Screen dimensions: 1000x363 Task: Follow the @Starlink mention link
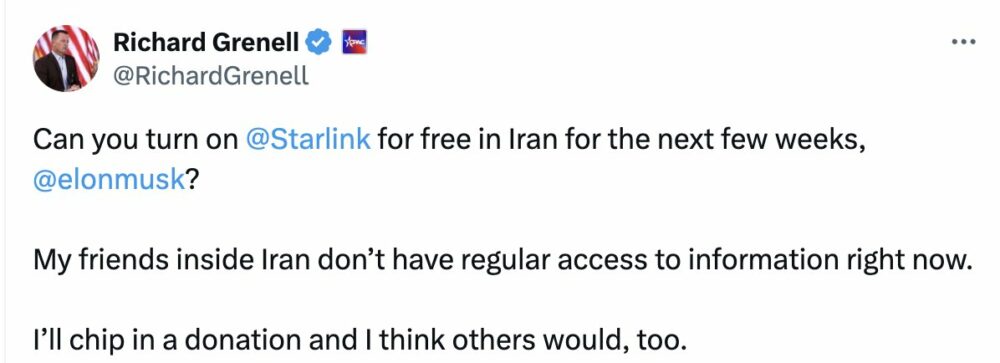308,140
